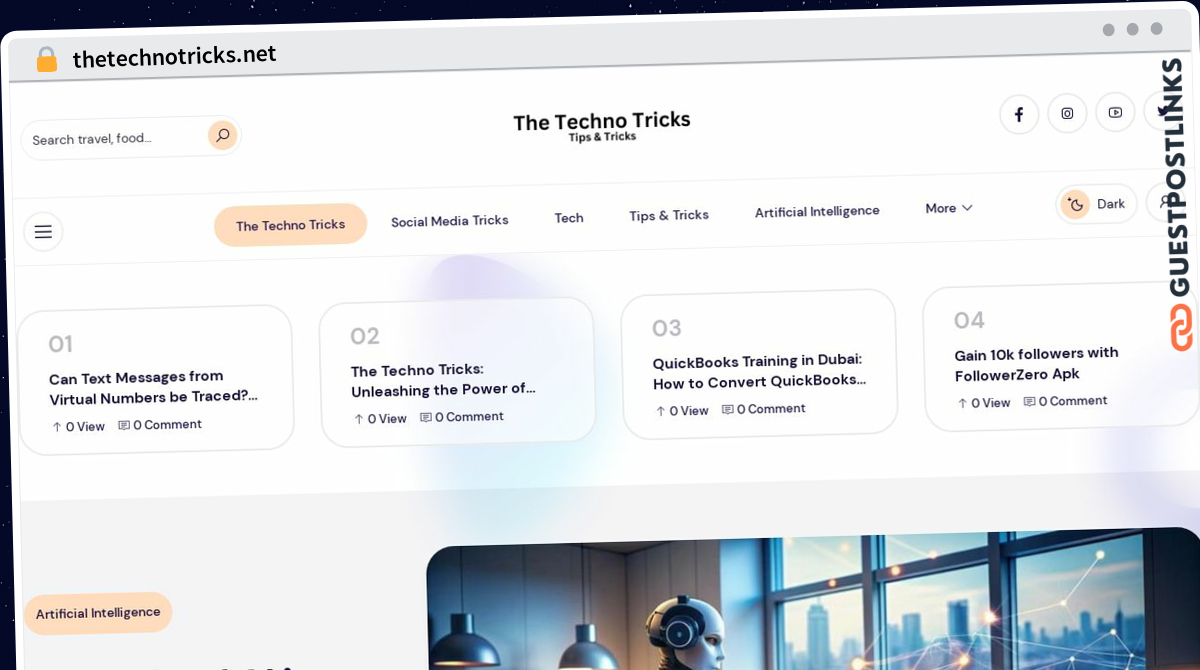Open the Tech menu item

(569, 218)
